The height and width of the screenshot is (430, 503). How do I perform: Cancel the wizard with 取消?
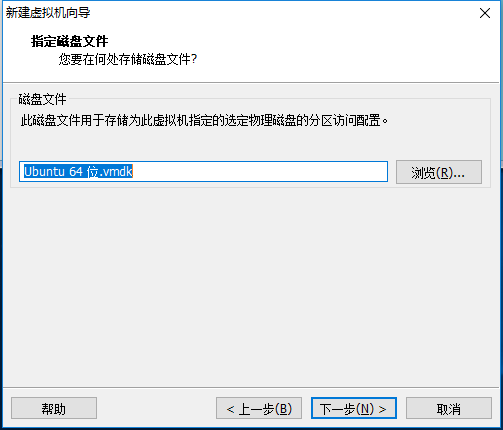coord(449,408)
